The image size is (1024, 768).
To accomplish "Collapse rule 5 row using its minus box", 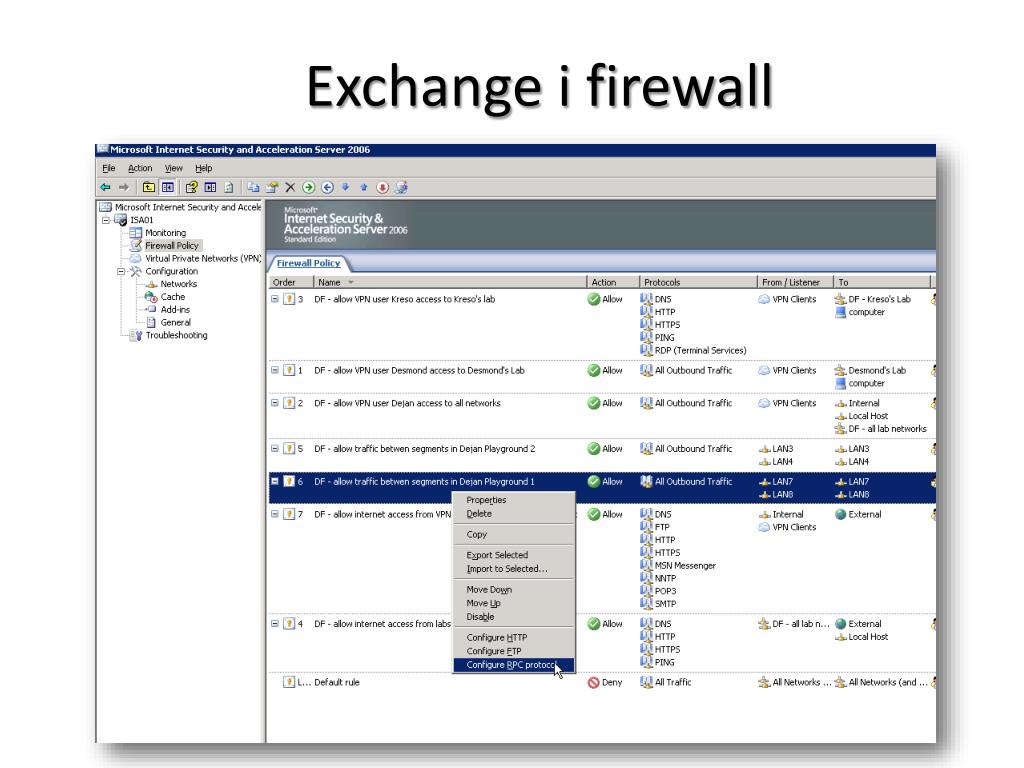I will tap(275, 449).
